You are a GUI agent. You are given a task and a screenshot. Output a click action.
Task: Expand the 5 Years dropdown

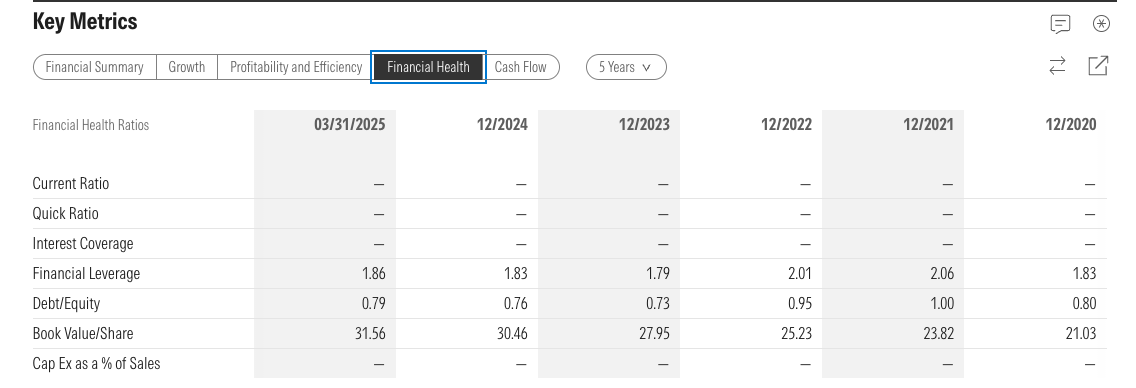point(626,67)
